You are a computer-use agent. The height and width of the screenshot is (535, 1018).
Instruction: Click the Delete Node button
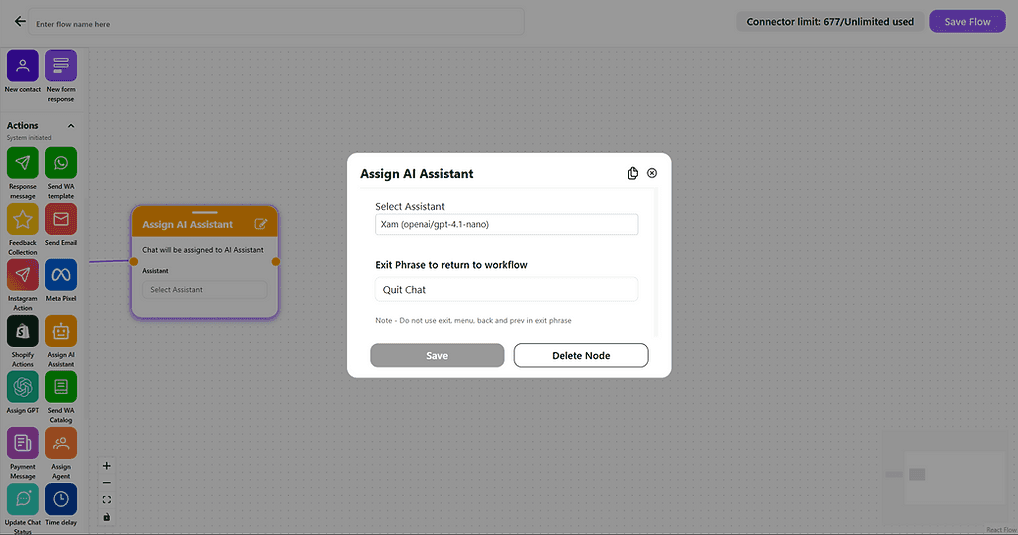(x=581, y=355)
